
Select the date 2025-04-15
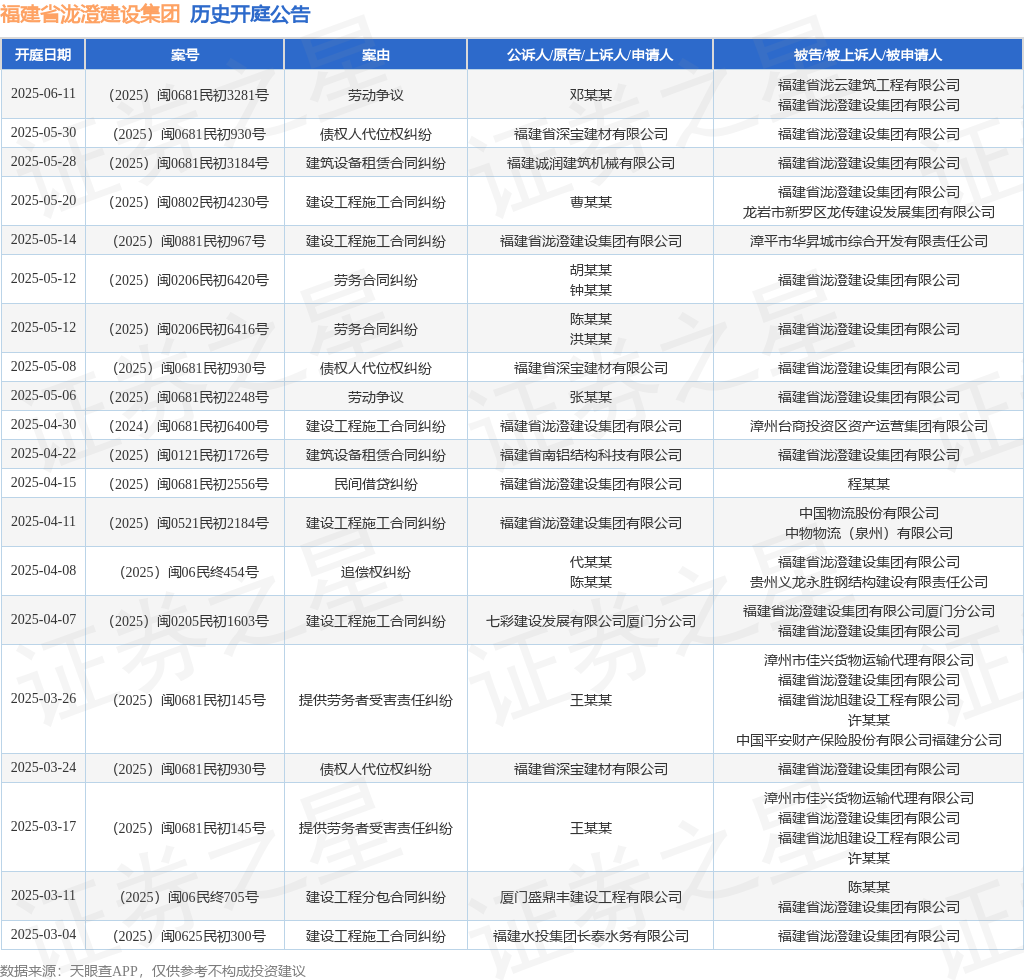43,482
